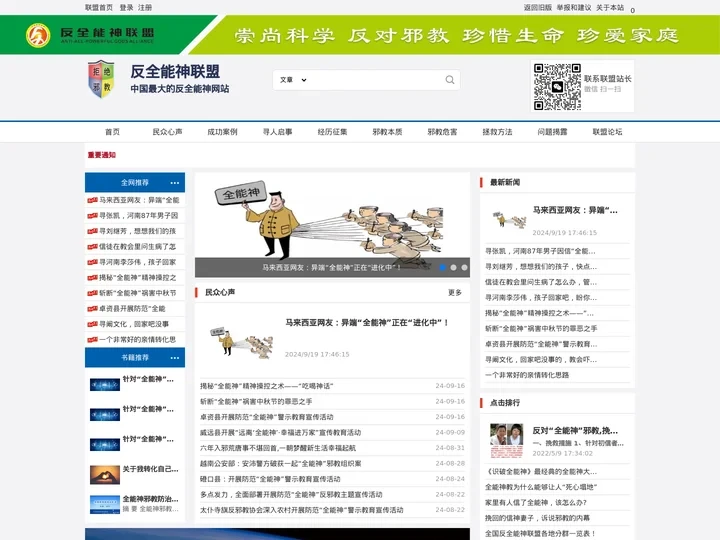The width and height of the screenshot is (720, 540).
Task: Click 返回旧版 link at top right
Action: (x=538, y=8)
